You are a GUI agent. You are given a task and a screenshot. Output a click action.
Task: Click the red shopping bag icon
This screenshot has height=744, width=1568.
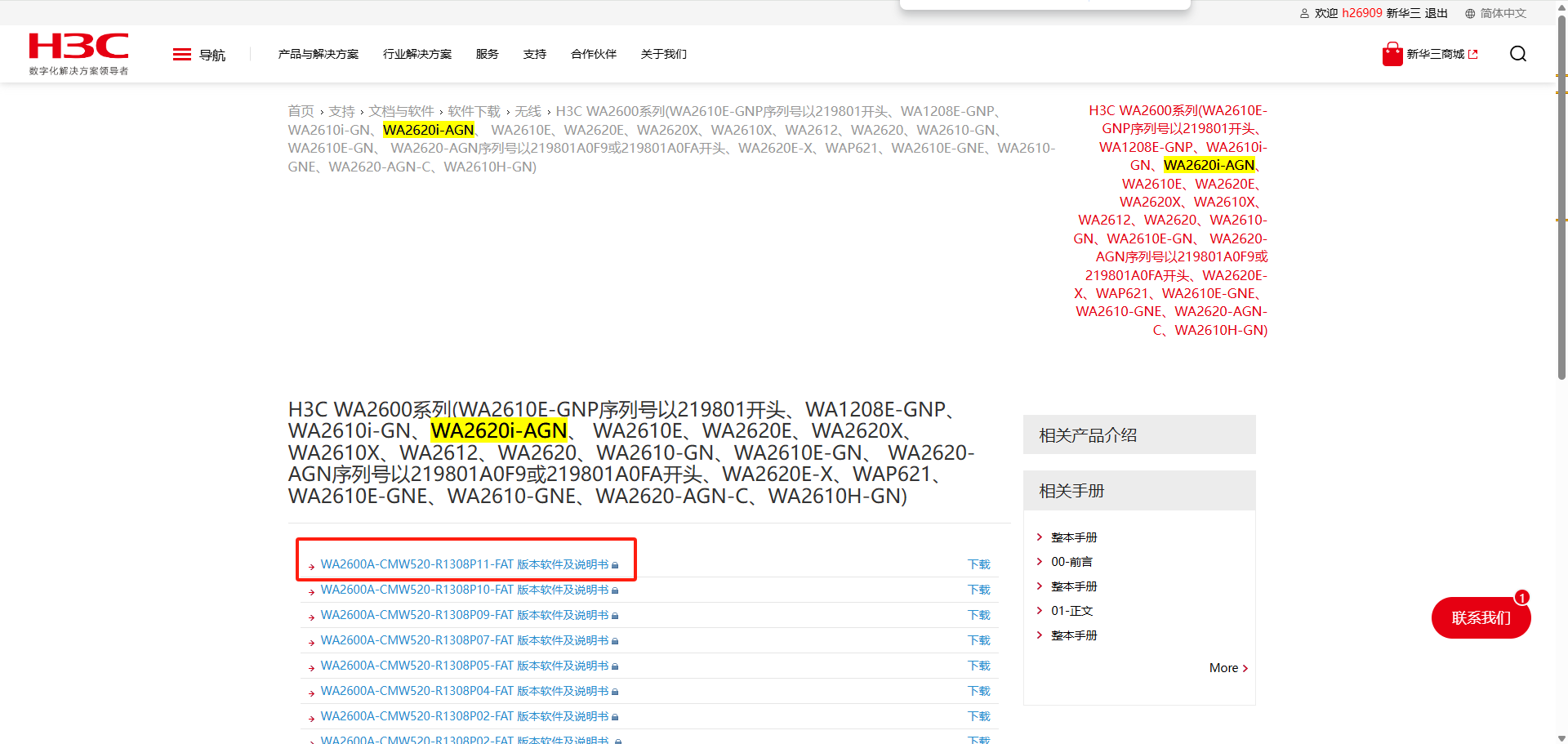(1392, 54)
